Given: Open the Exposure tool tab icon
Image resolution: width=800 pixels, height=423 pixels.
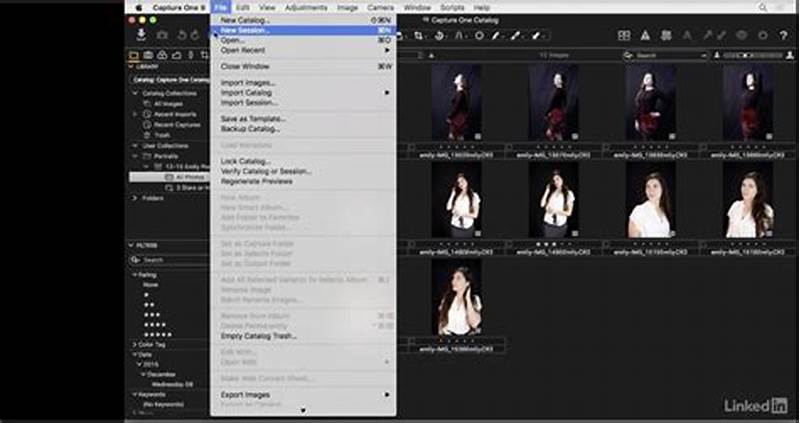Looking at the screenshot, I should [177, 55].
